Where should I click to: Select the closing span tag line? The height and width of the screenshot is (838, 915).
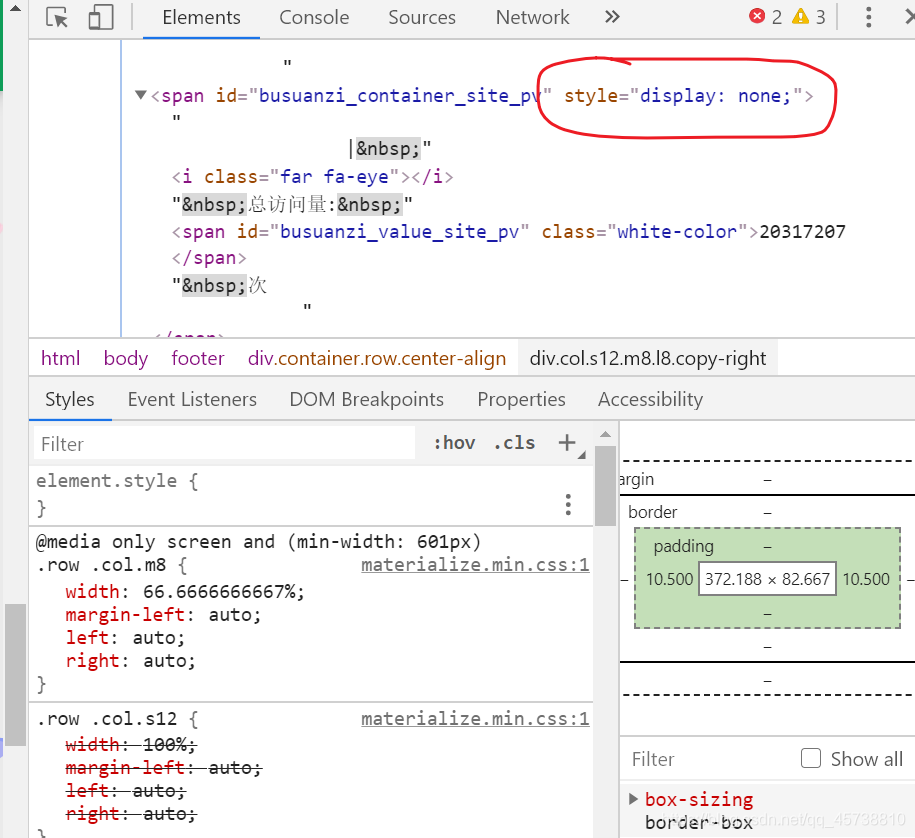[209, 258]
